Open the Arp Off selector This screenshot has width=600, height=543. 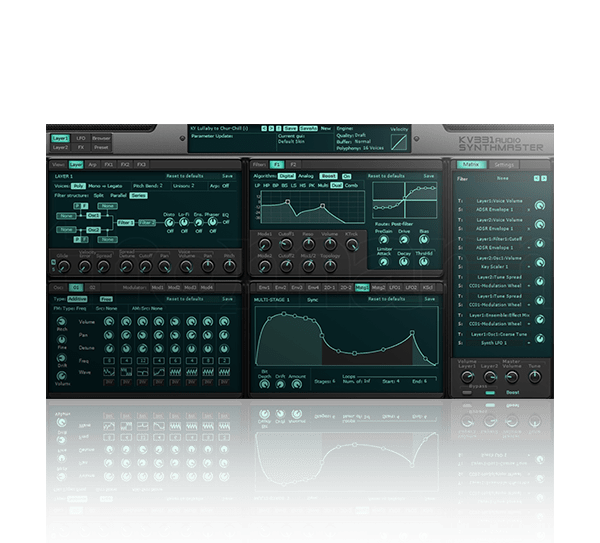(220, 186)
